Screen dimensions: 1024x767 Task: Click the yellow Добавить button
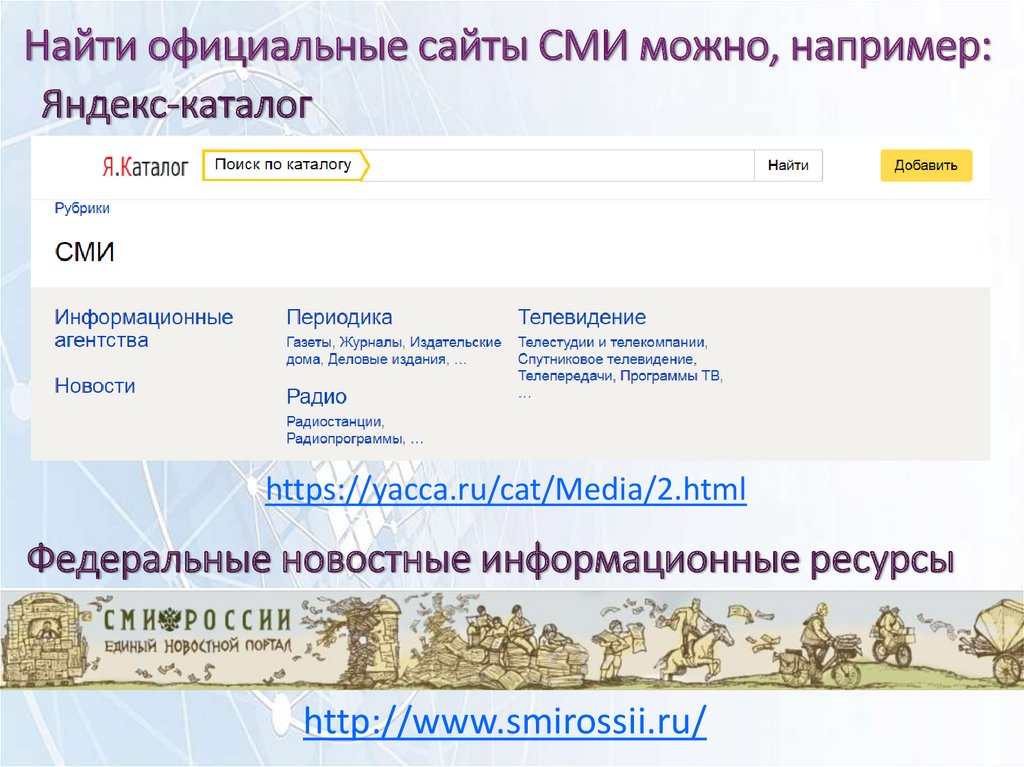[925, 166]
